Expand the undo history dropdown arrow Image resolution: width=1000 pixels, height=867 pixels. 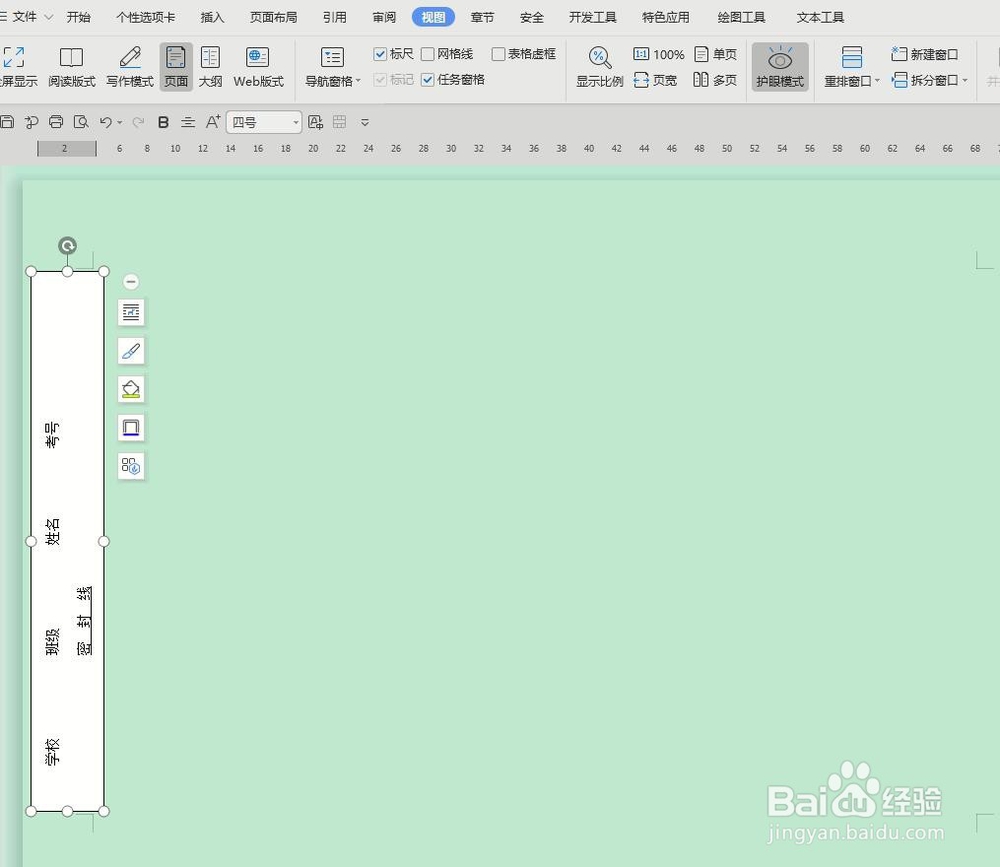point(120,122)
